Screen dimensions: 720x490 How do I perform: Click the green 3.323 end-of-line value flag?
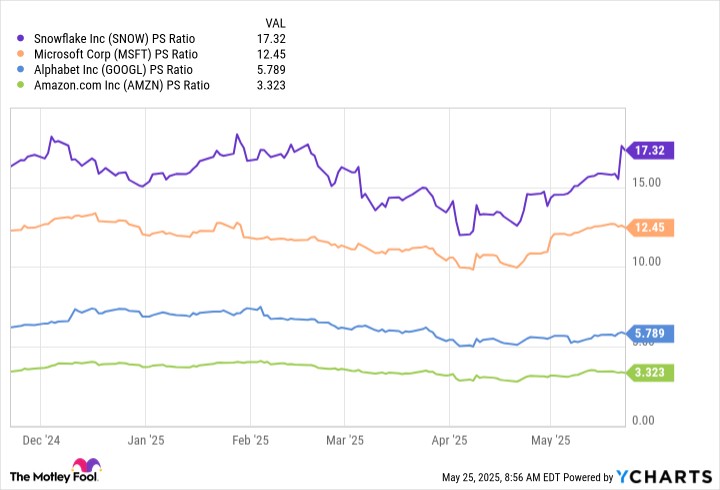[649, 373]
